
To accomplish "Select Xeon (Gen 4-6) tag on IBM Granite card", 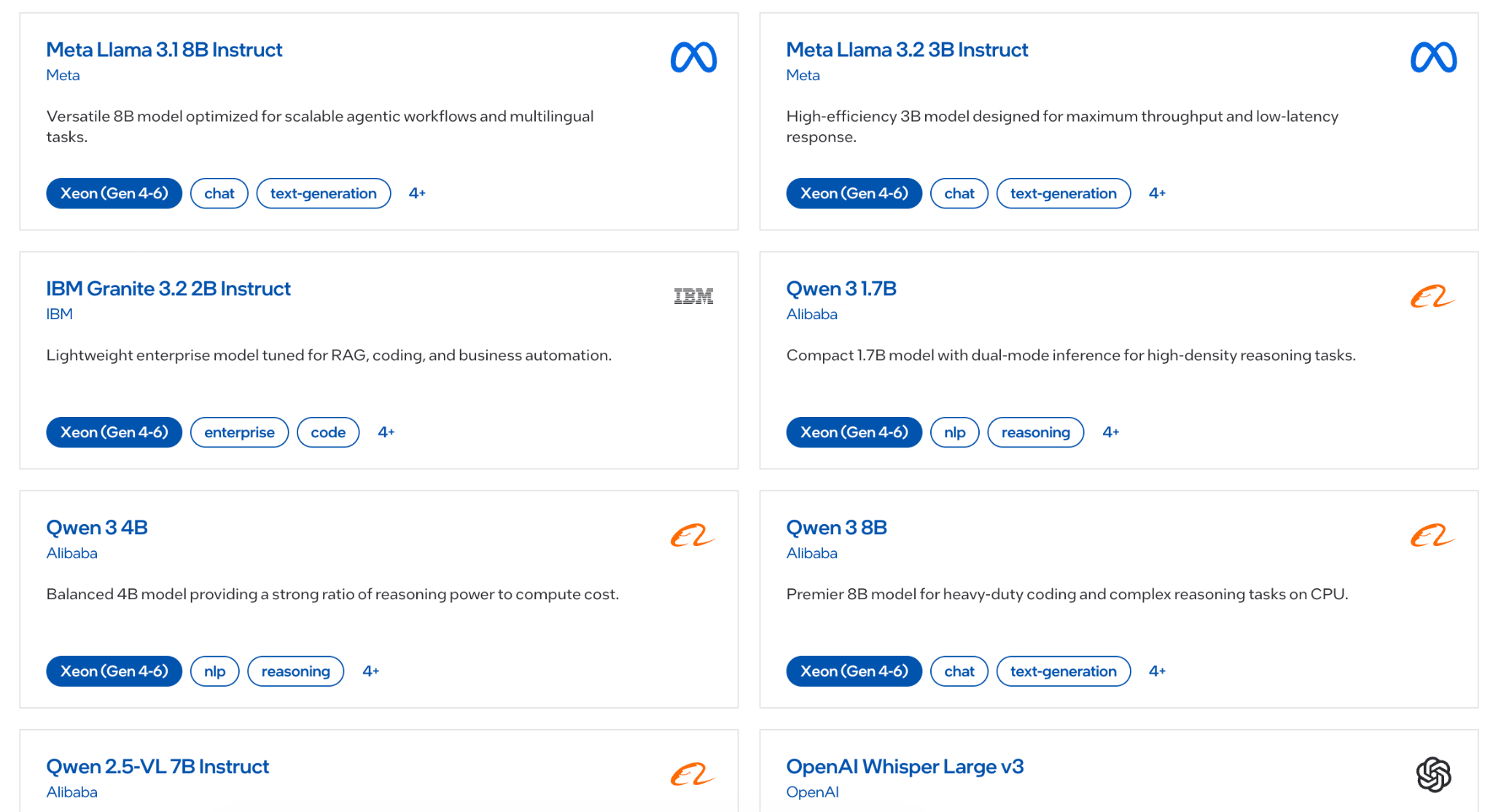I will pos(114,432).
